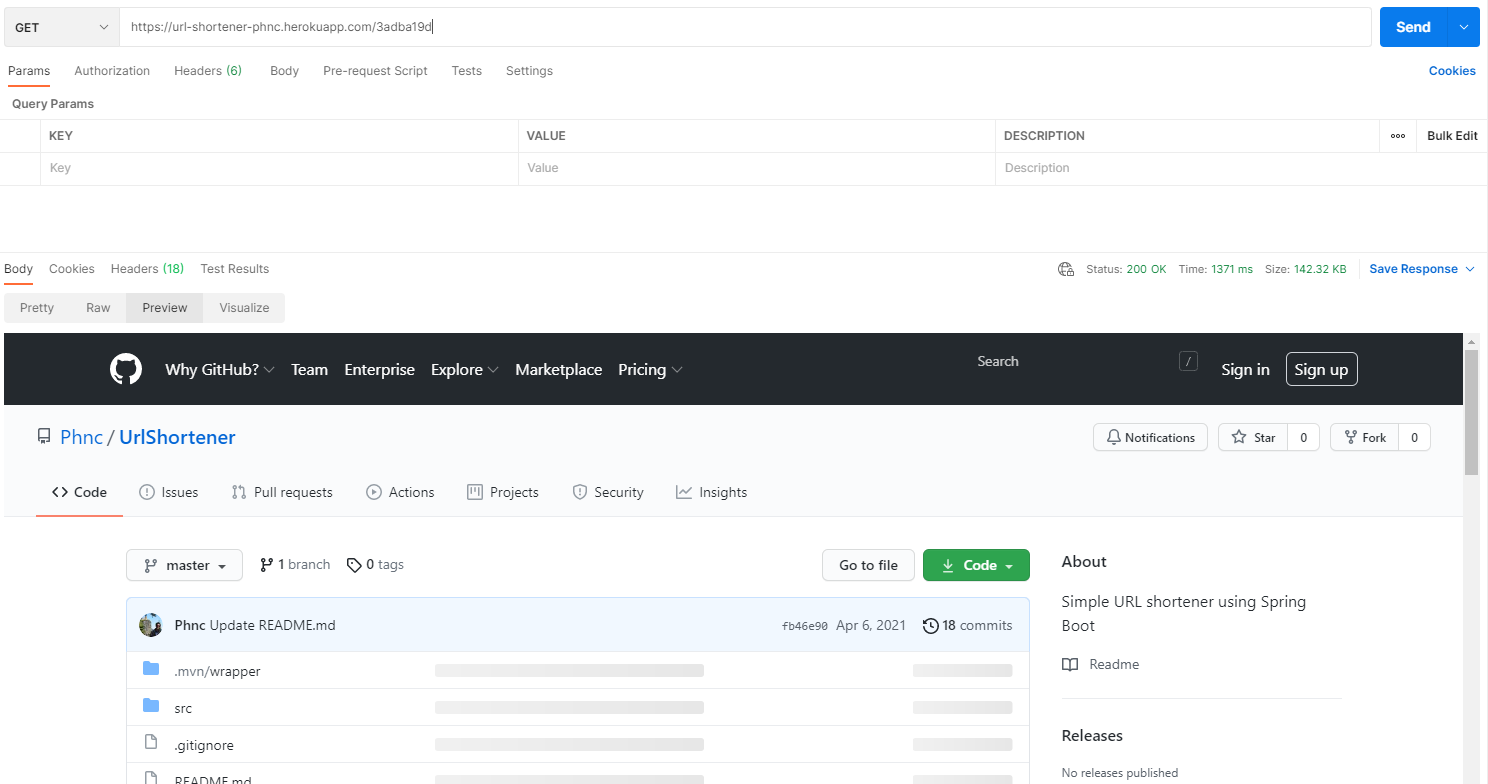Open the request Settings tab
This screenshot has width=1488, height=784.
(x=529, y=71)
